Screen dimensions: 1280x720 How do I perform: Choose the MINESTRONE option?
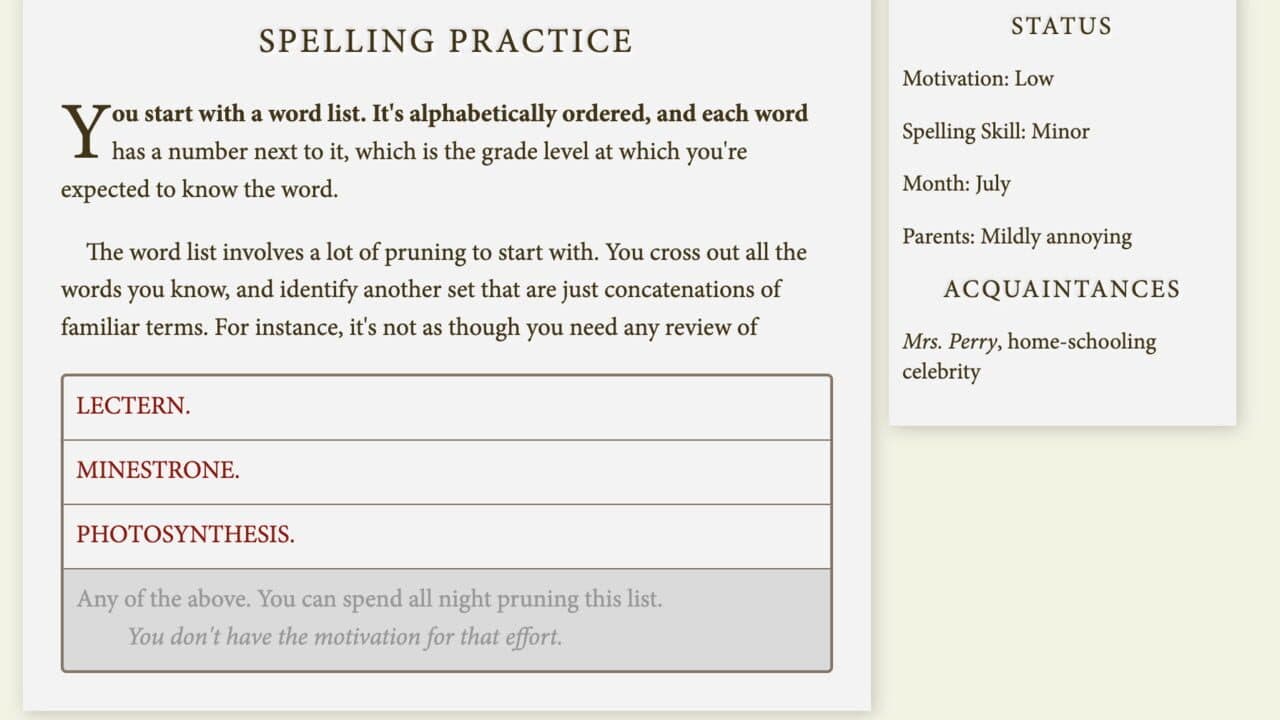[446, 472]
